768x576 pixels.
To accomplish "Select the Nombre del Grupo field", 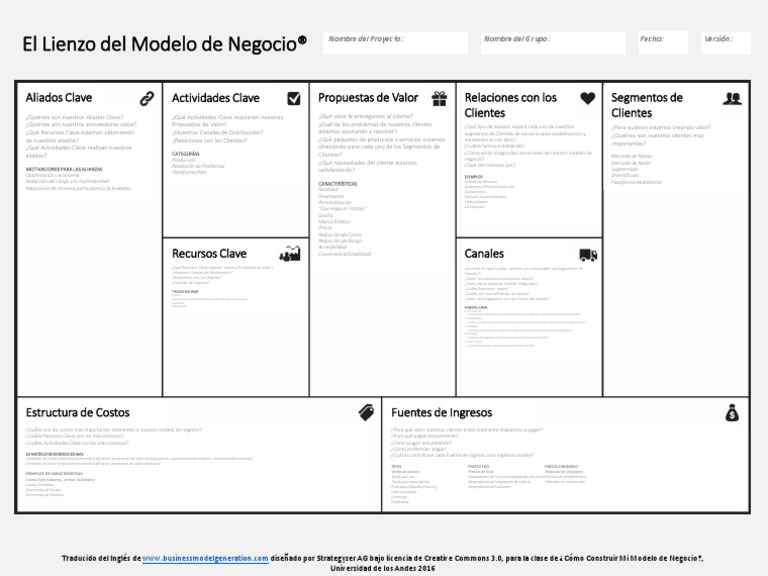I will coord(553,43).
